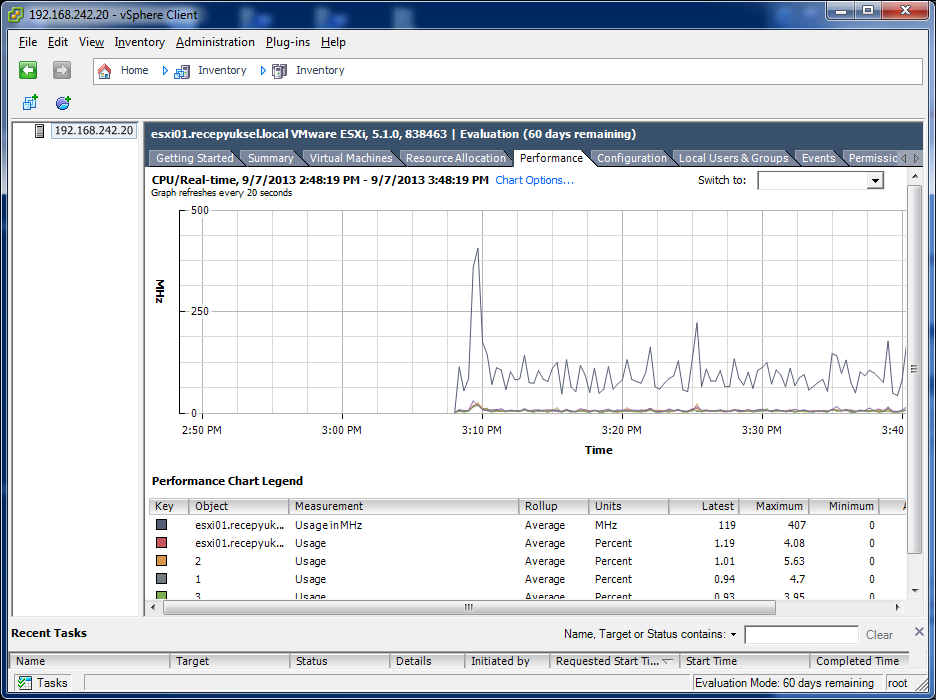
Task: Click the orange swatch for object 2
Action: [x=161, y=561]
